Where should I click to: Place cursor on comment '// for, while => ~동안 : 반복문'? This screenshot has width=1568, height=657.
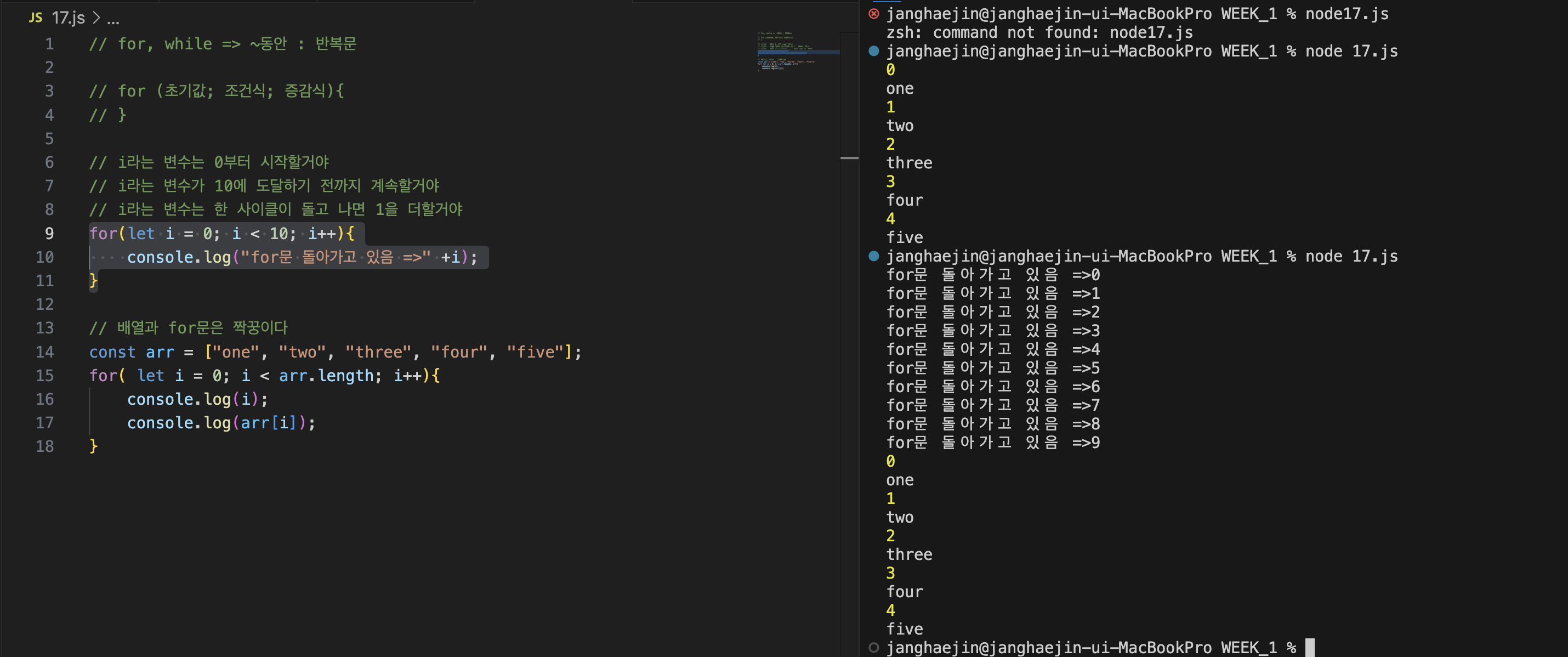pos(223,44)
